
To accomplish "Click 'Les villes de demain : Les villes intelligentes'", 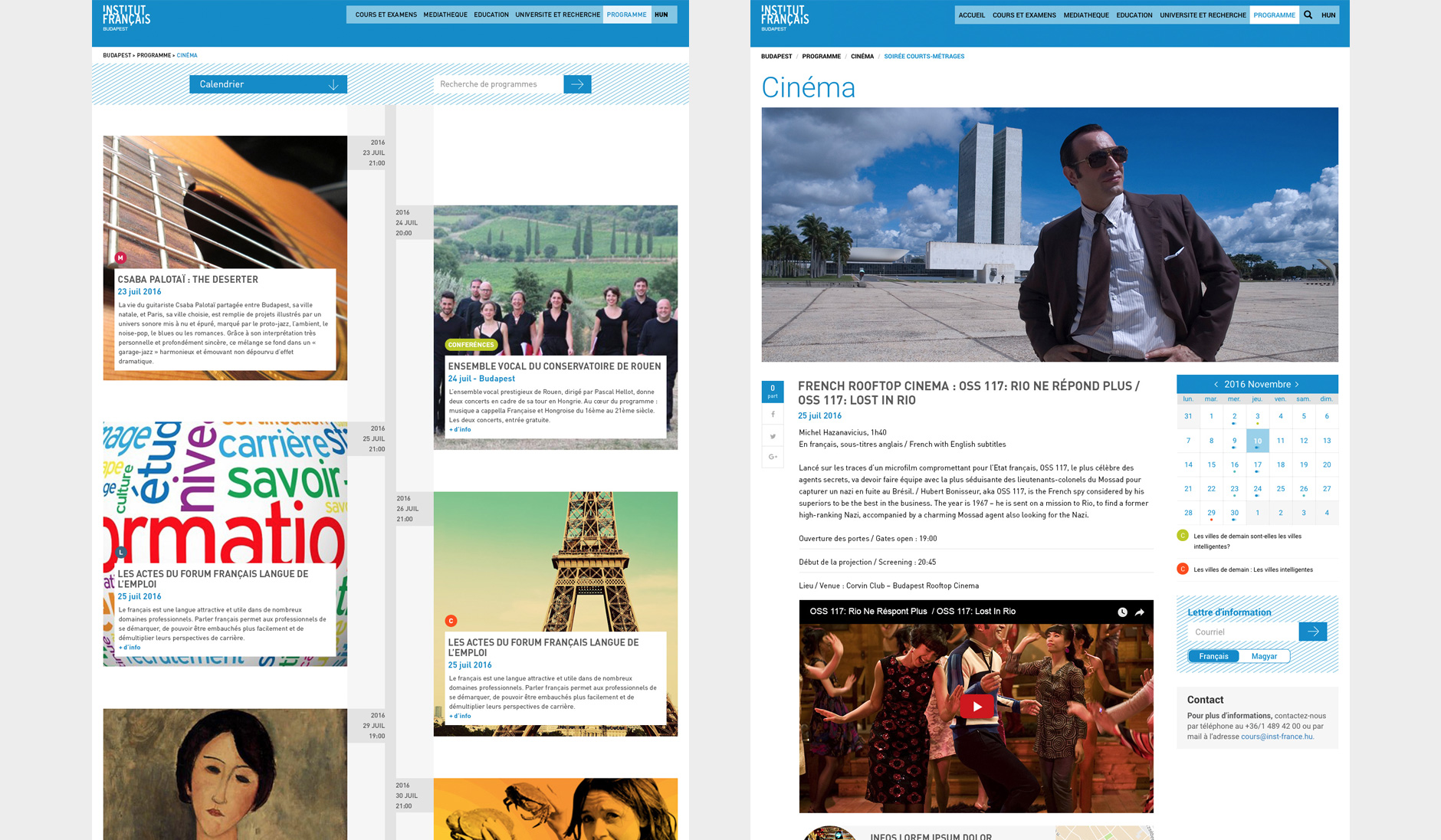I will click(1253, 569).
